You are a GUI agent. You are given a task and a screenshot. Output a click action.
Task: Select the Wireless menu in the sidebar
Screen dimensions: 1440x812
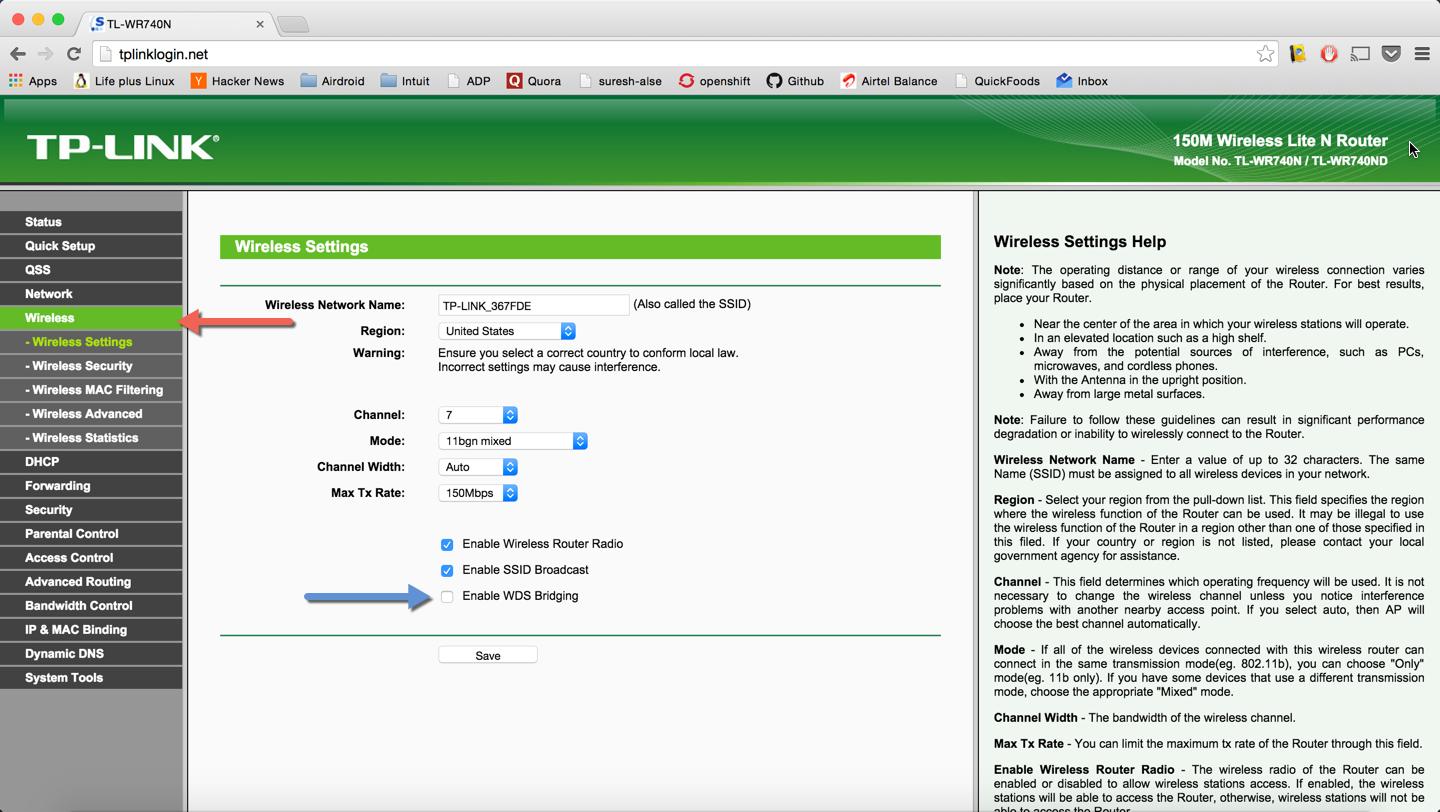pos(91,318)
